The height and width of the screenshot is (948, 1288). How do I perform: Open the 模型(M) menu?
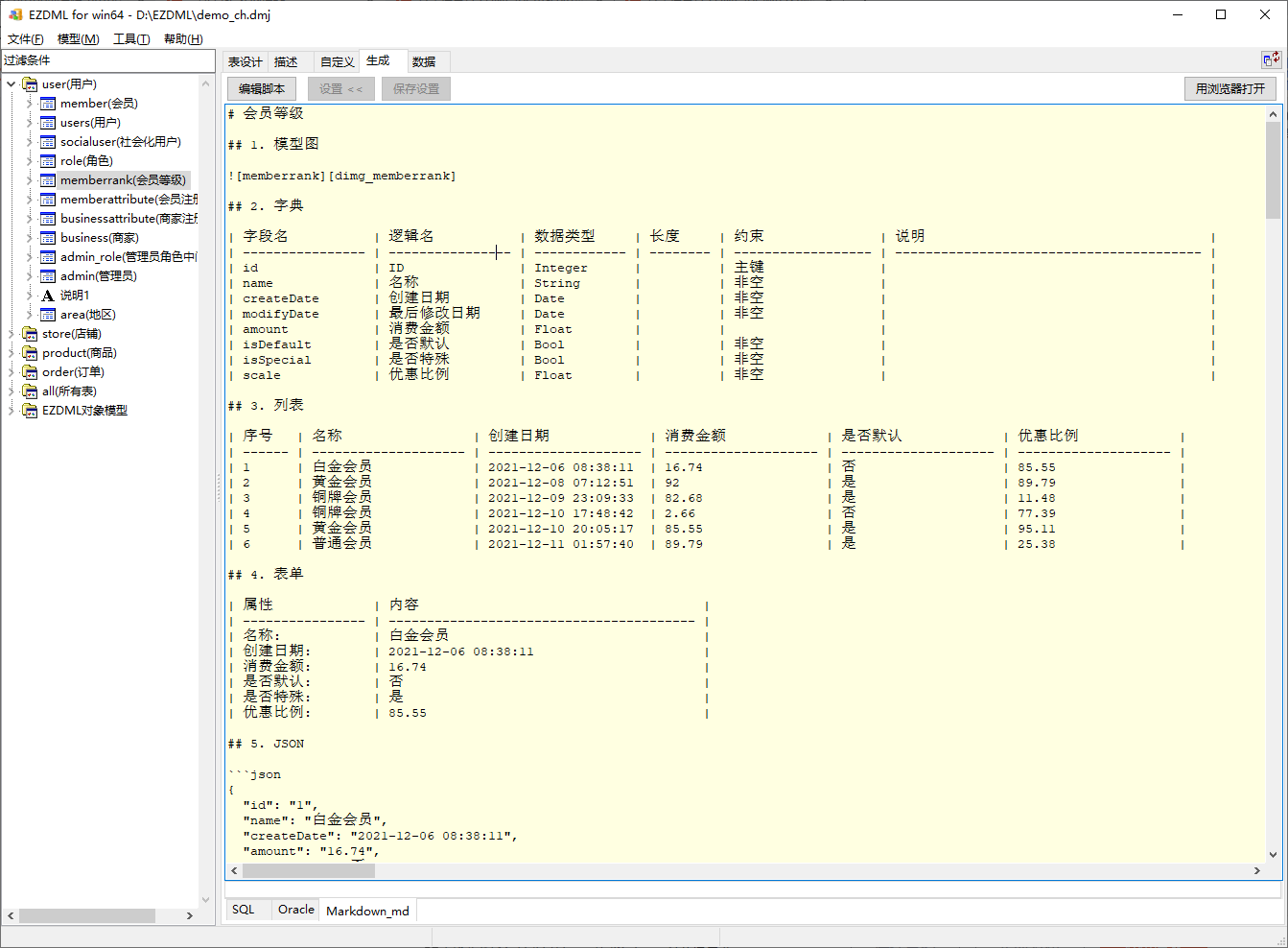[79, 39]
